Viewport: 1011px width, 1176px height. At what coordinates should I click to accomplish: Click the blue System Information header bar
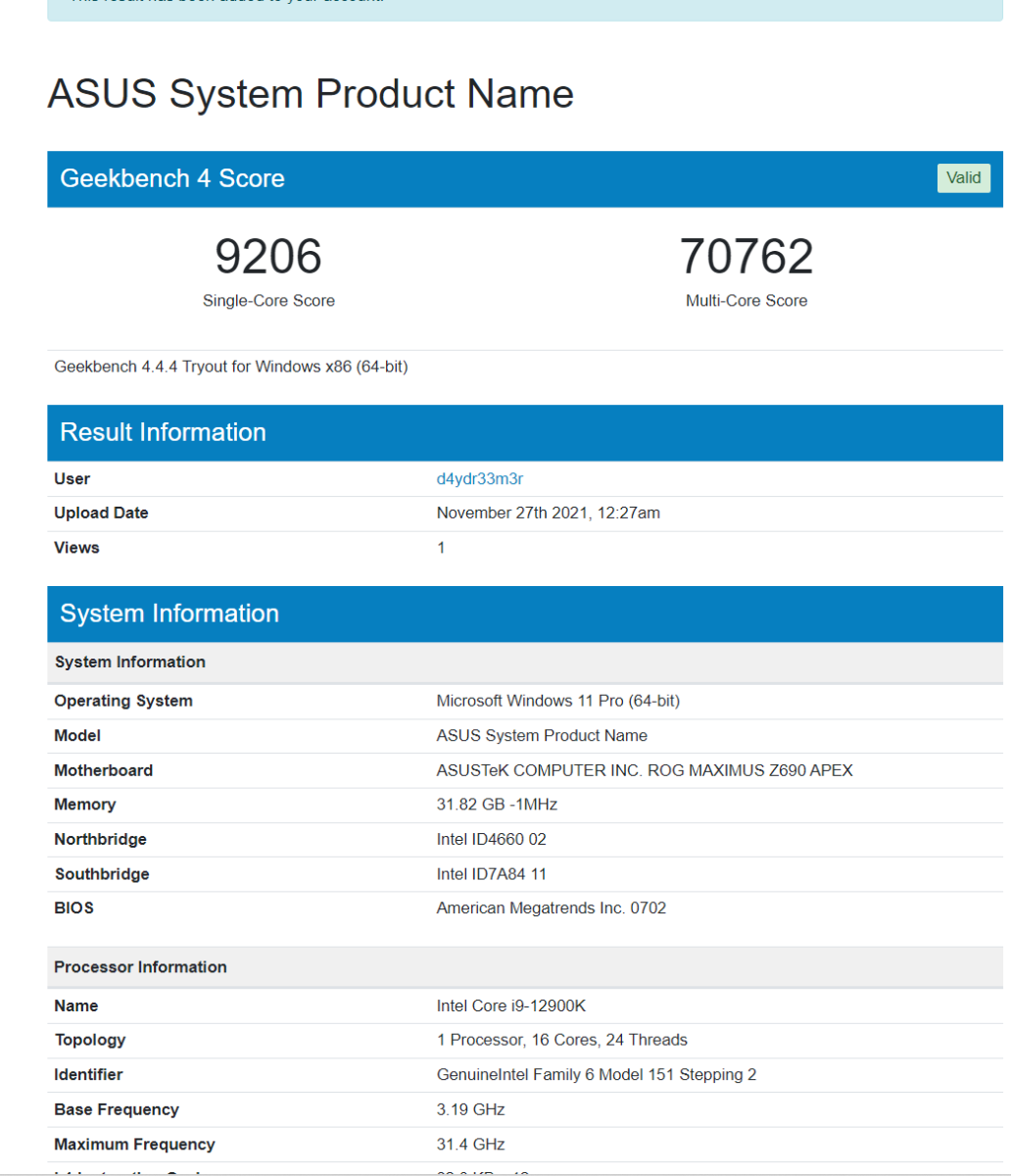[x=525, y=613]
